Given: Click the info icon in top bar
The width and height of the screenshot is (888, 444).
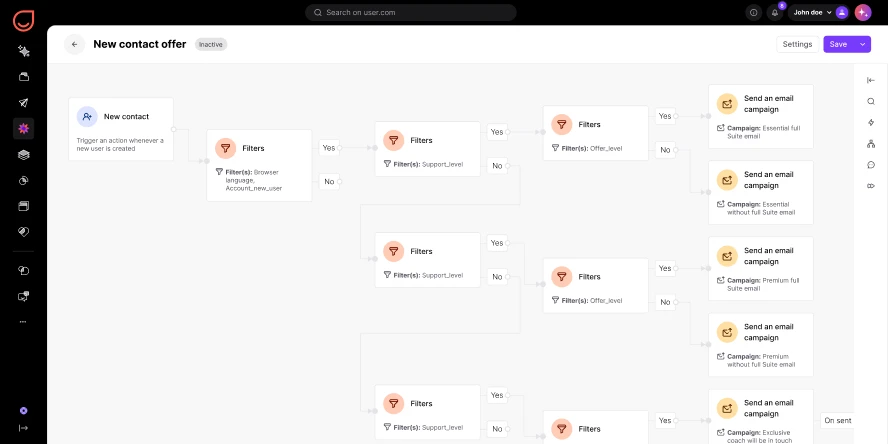Looking at the screenshot, I should (753, 12).
